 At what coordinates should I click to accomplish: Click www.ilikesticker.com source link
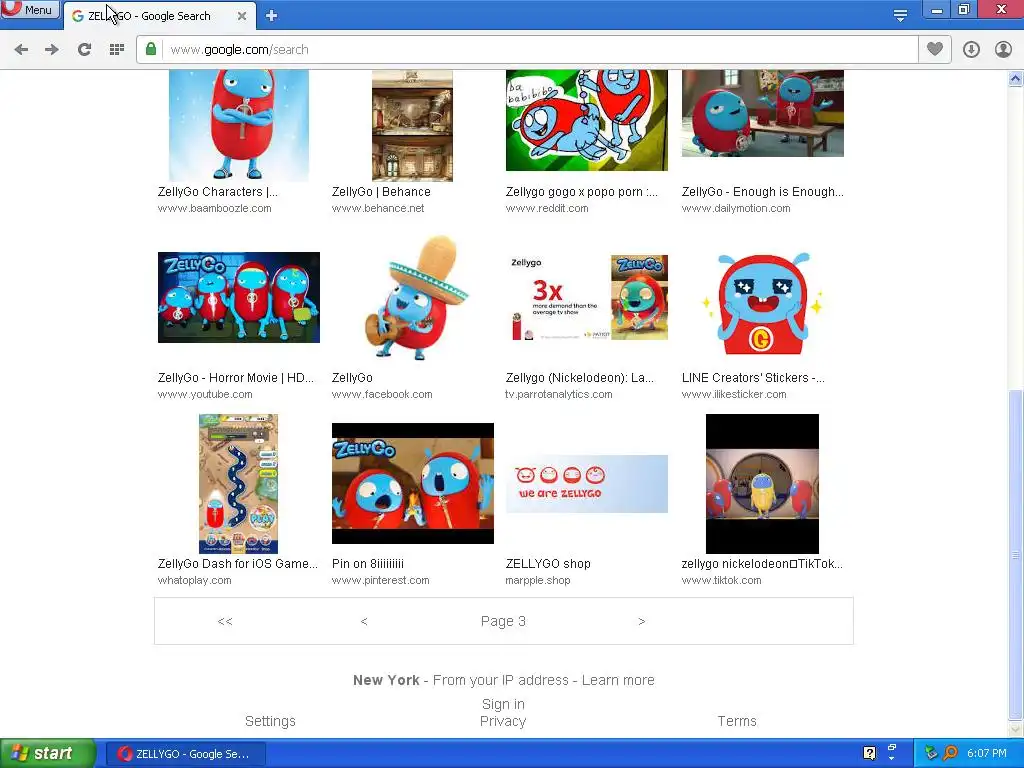tap(733, 394)
